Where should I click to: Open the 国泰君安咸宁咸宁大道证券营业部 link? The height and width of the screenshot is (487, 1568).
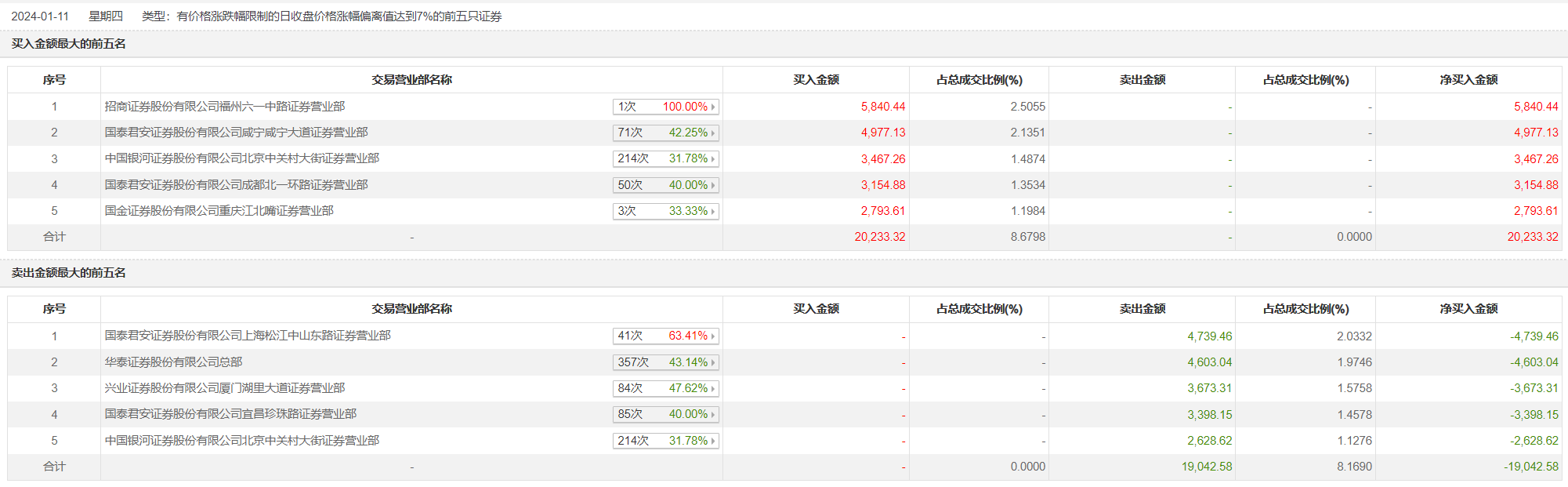click(x=236, y=133)
